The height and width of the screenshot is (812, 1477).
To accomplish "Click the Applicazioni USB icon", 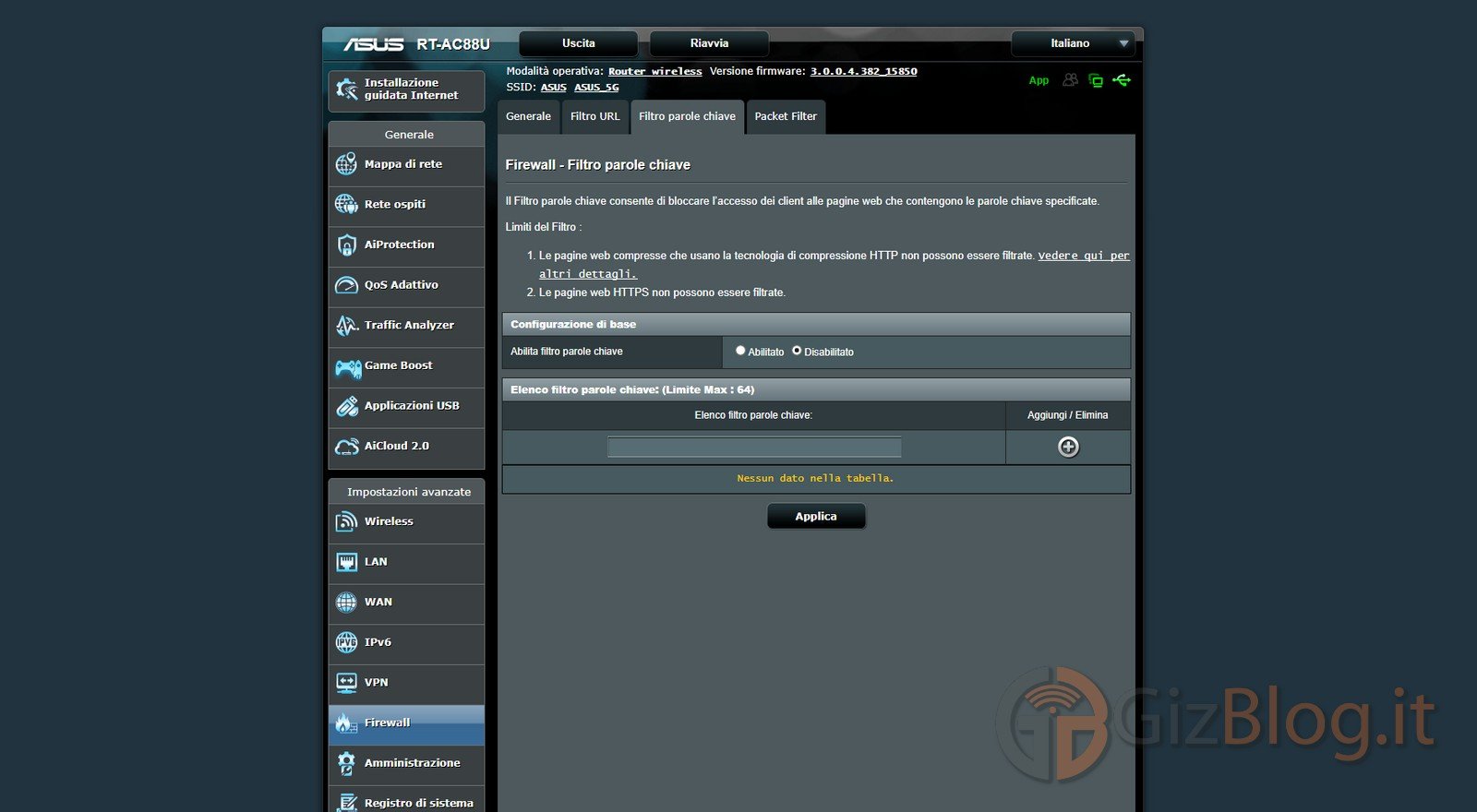I will [346, 406].
